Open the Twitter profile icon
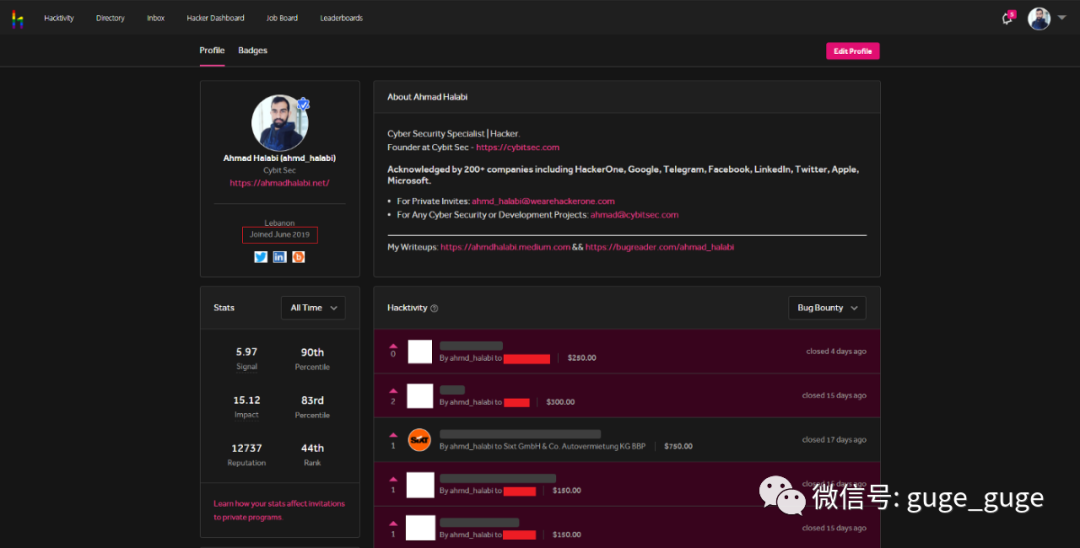This screenshot has height=548, width=1080. [x=260, y=257]
